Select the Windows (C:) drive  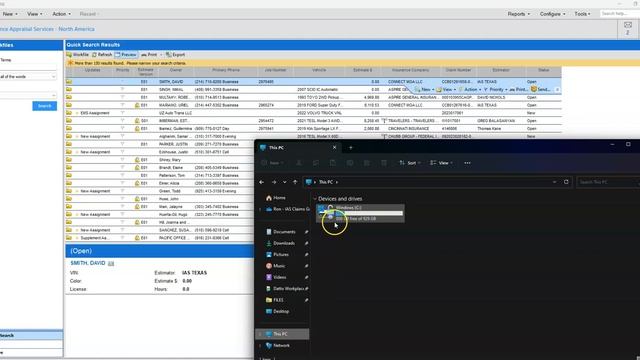pyautogui.click(x=360, y=213)
